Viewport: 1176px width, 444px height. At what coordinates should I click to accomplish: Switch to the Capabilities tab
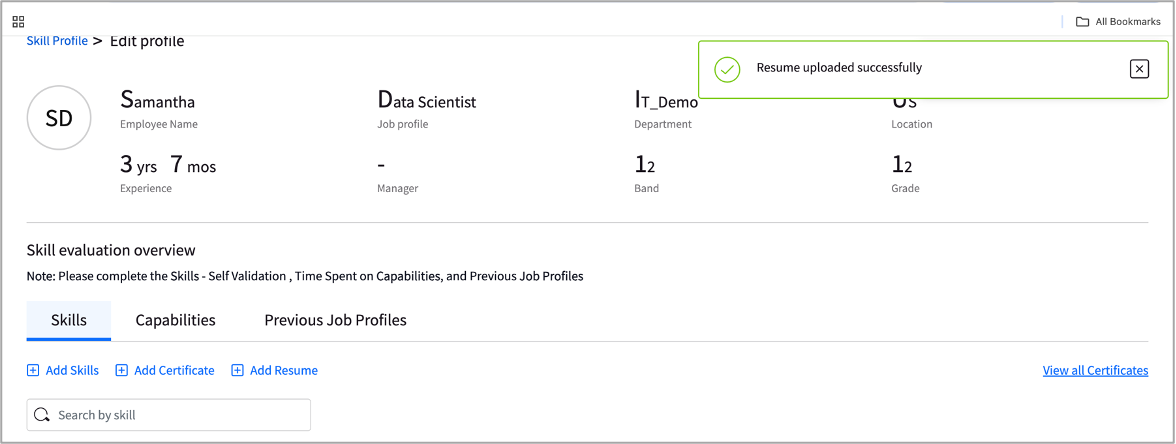pos(176,320)
